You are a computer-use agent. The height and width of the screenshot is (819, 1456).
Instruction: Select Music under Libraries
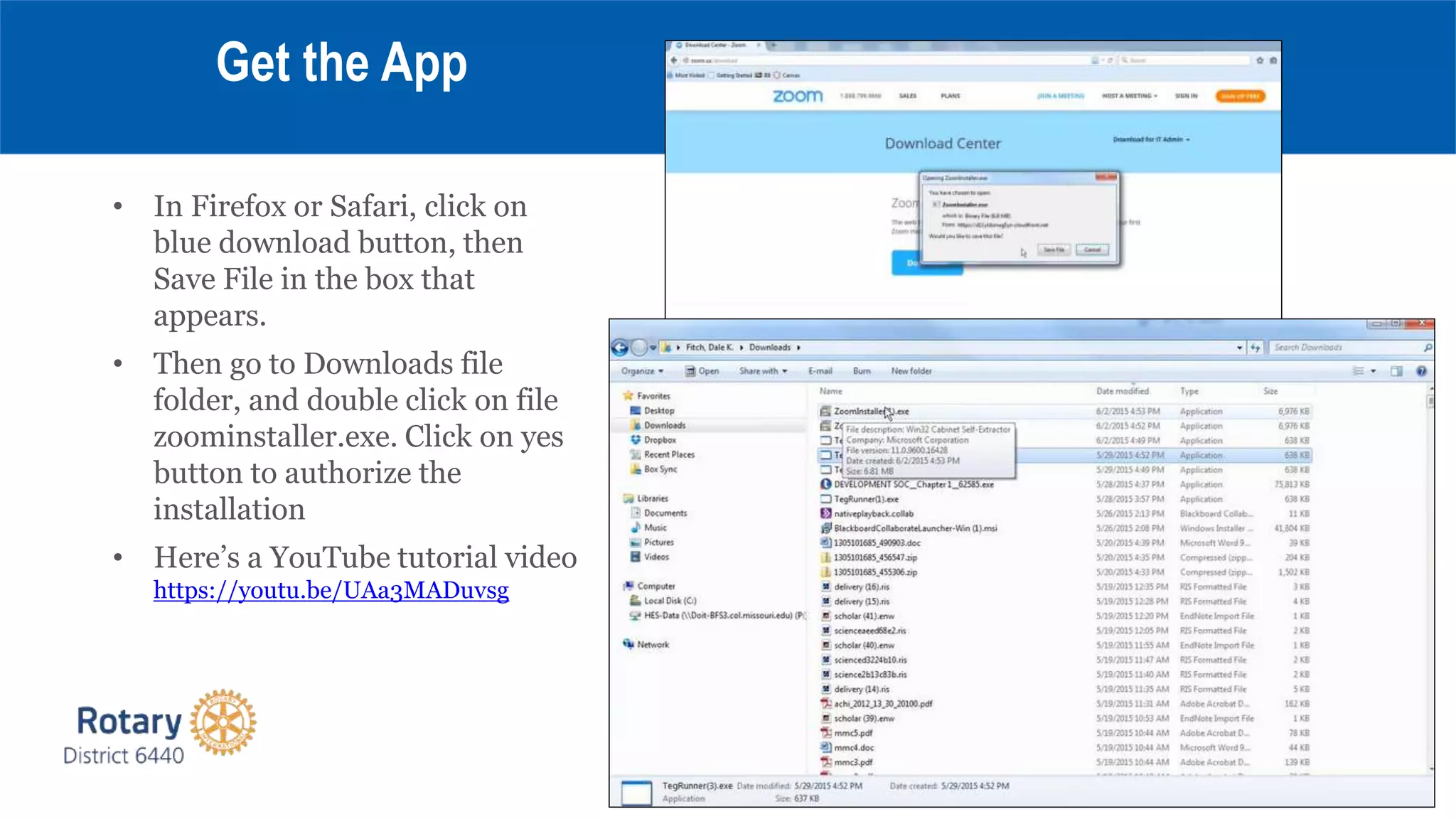click(648, 528)
